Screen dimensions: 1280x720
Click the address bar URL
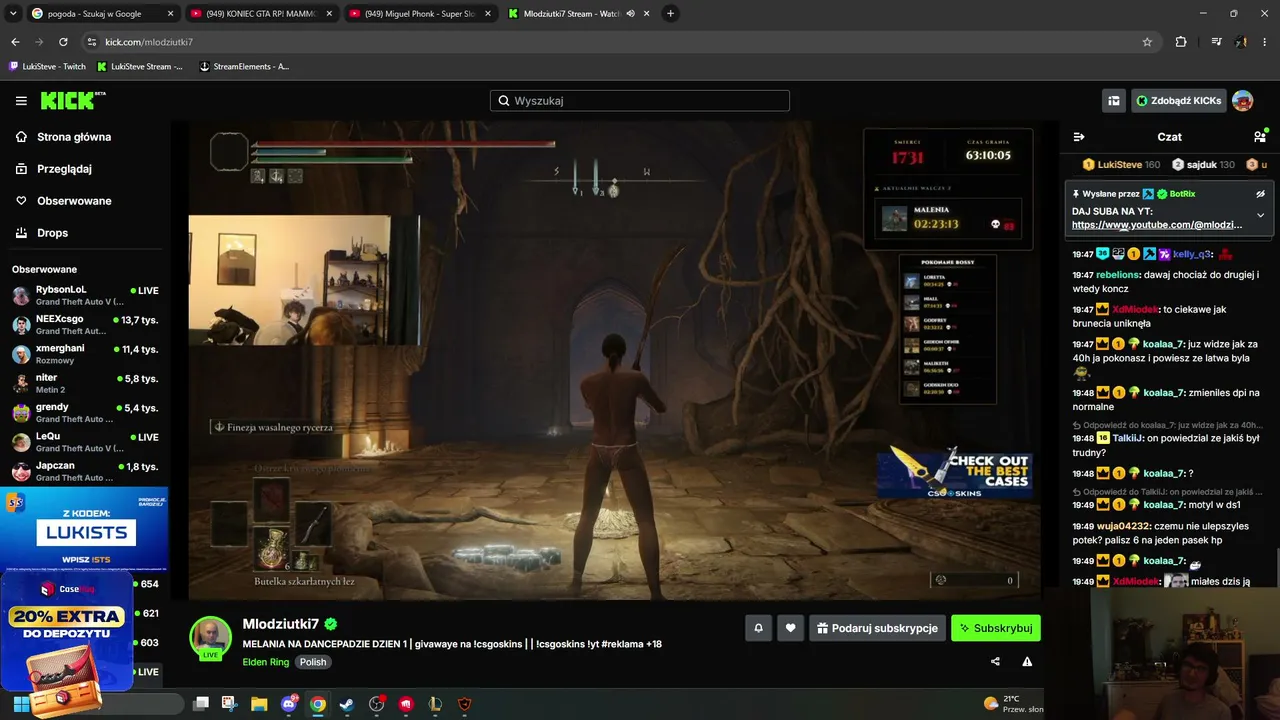(x=149, y=42)
